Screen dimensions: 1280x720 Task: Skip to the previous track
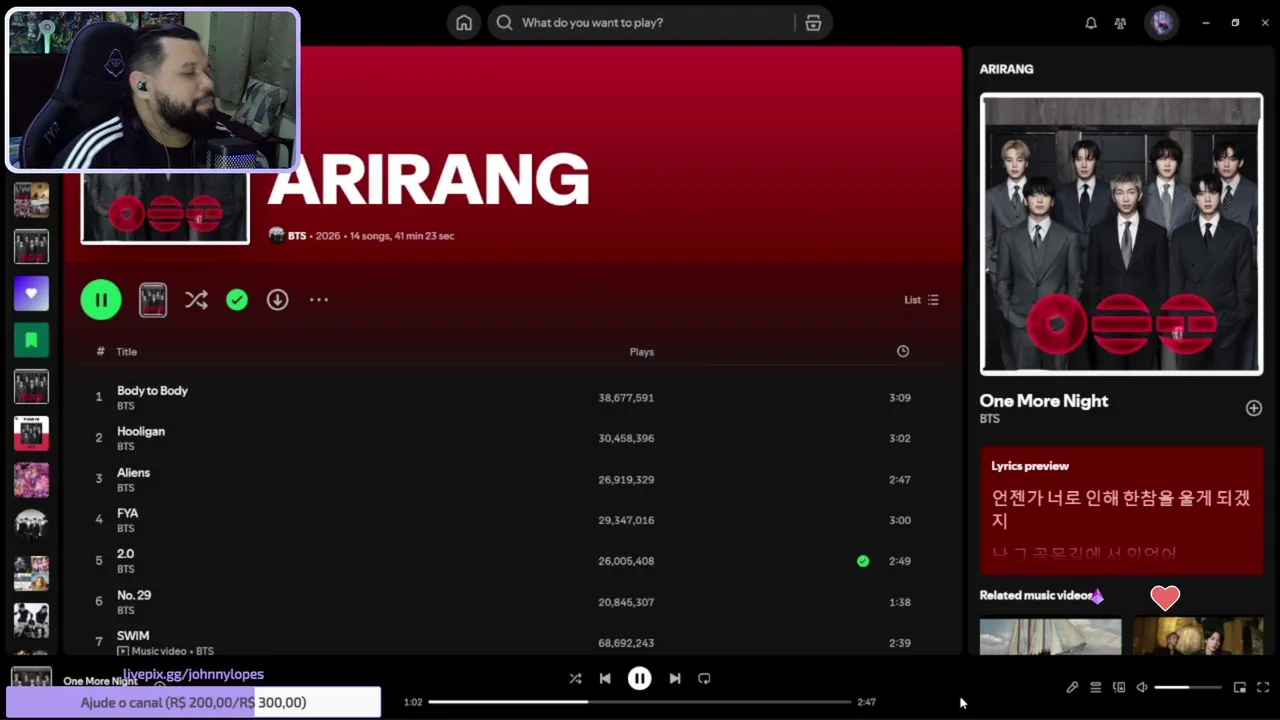point(605,678)
